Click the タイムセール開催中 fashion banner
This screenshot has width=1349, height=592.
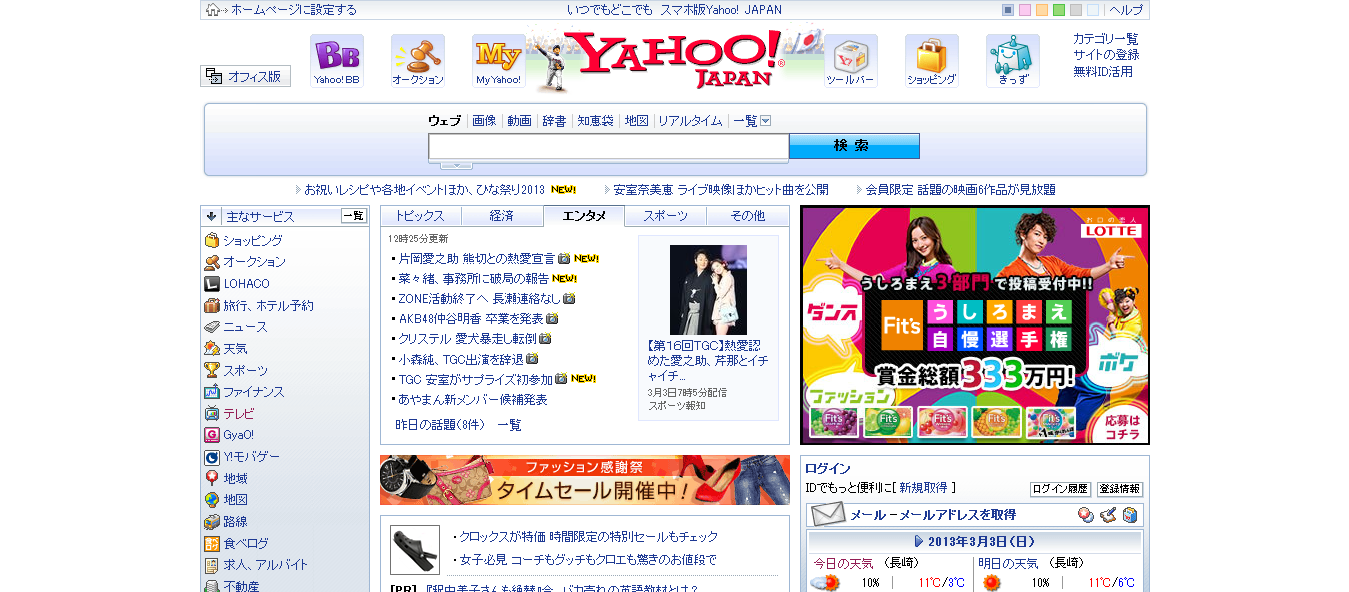click(585, 480)
